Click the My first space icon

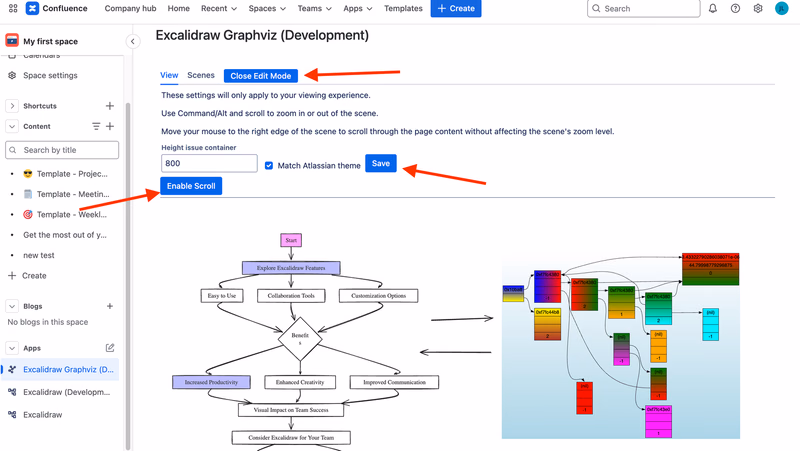pos(12,40)
